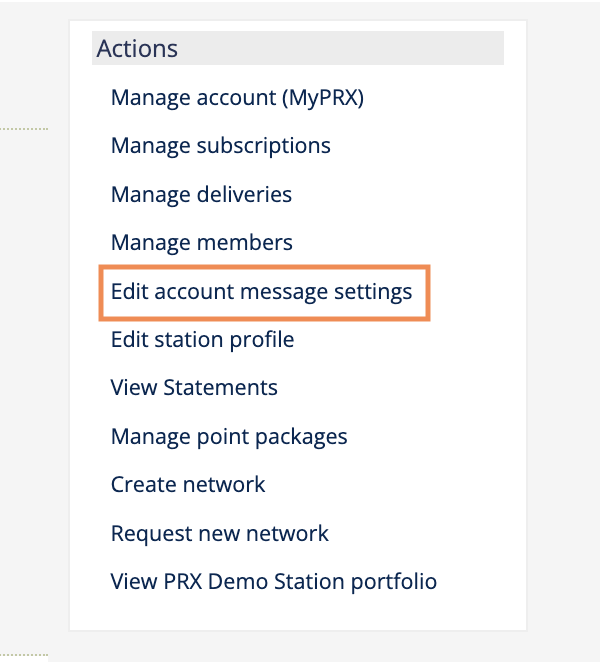Open Edit station profile
600x662 pixels.
(202, 340)
